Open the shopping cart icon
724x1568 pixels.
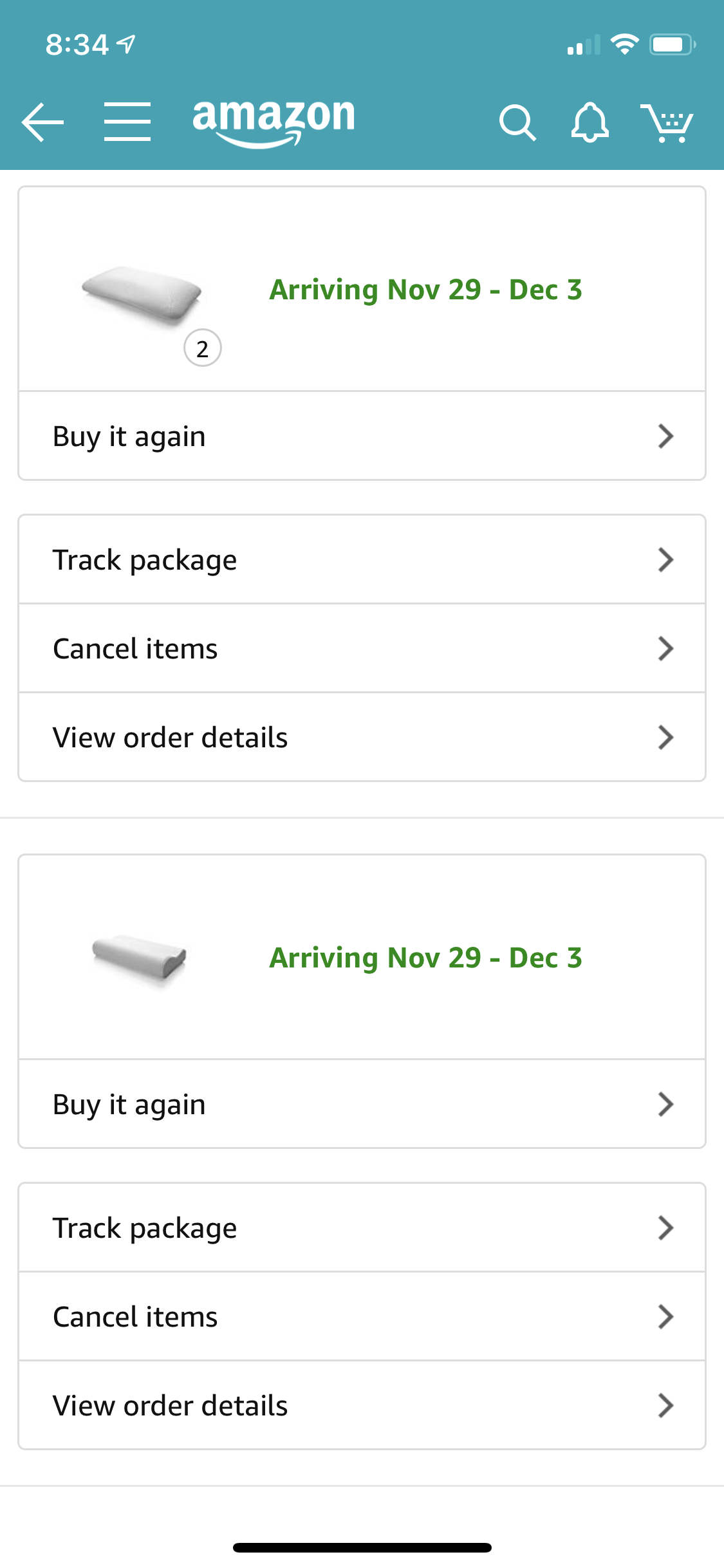pyautogui.click(x=667, y=122)
